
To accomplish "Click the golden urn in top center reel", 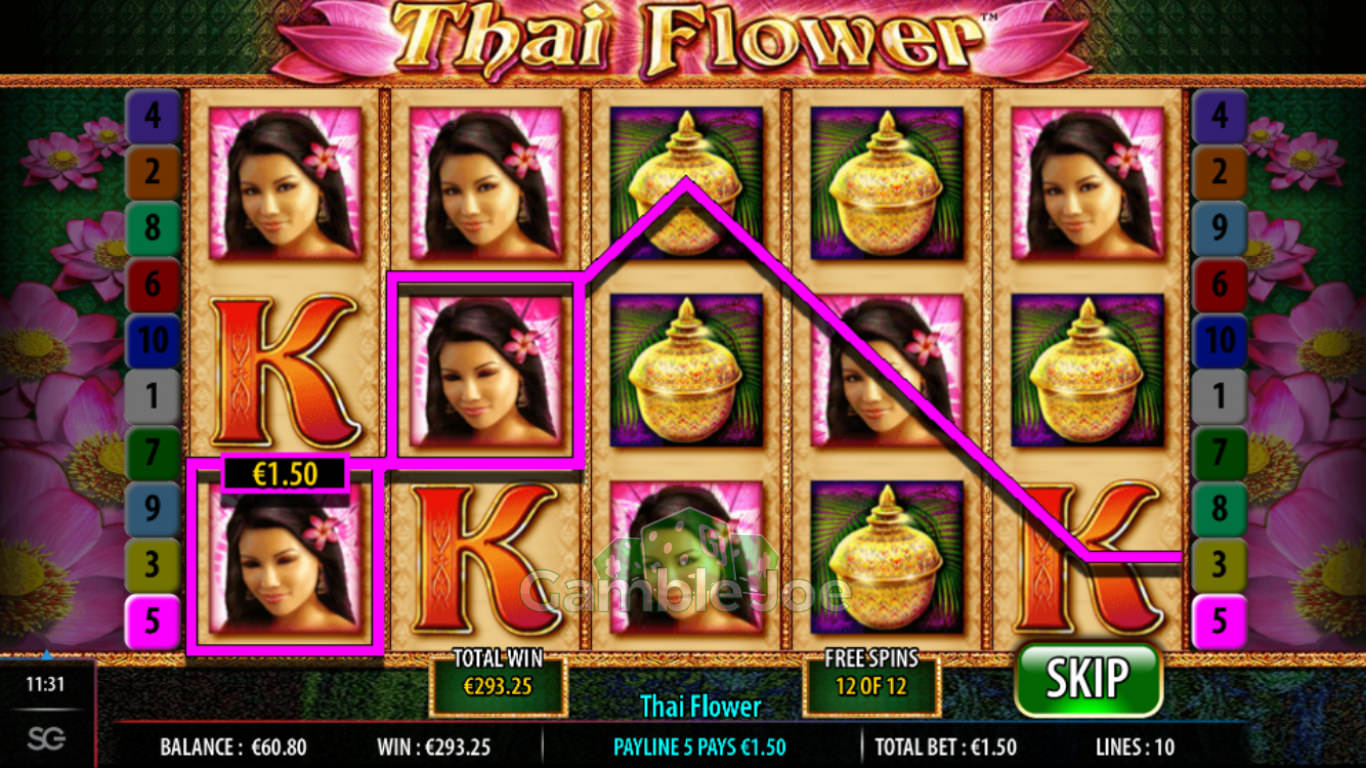I will pyautogui.click(x=686, y=183).
